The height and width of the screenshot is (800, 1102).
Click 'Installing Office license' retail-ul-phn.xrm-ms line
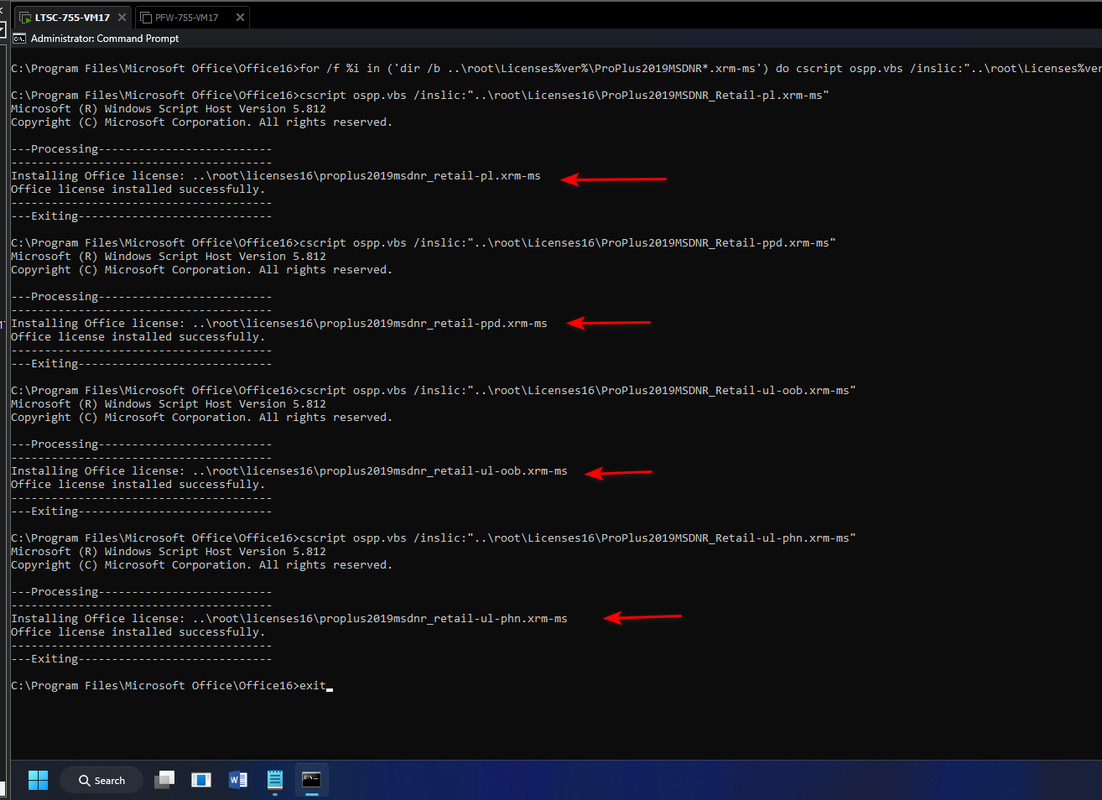(289, 619)
